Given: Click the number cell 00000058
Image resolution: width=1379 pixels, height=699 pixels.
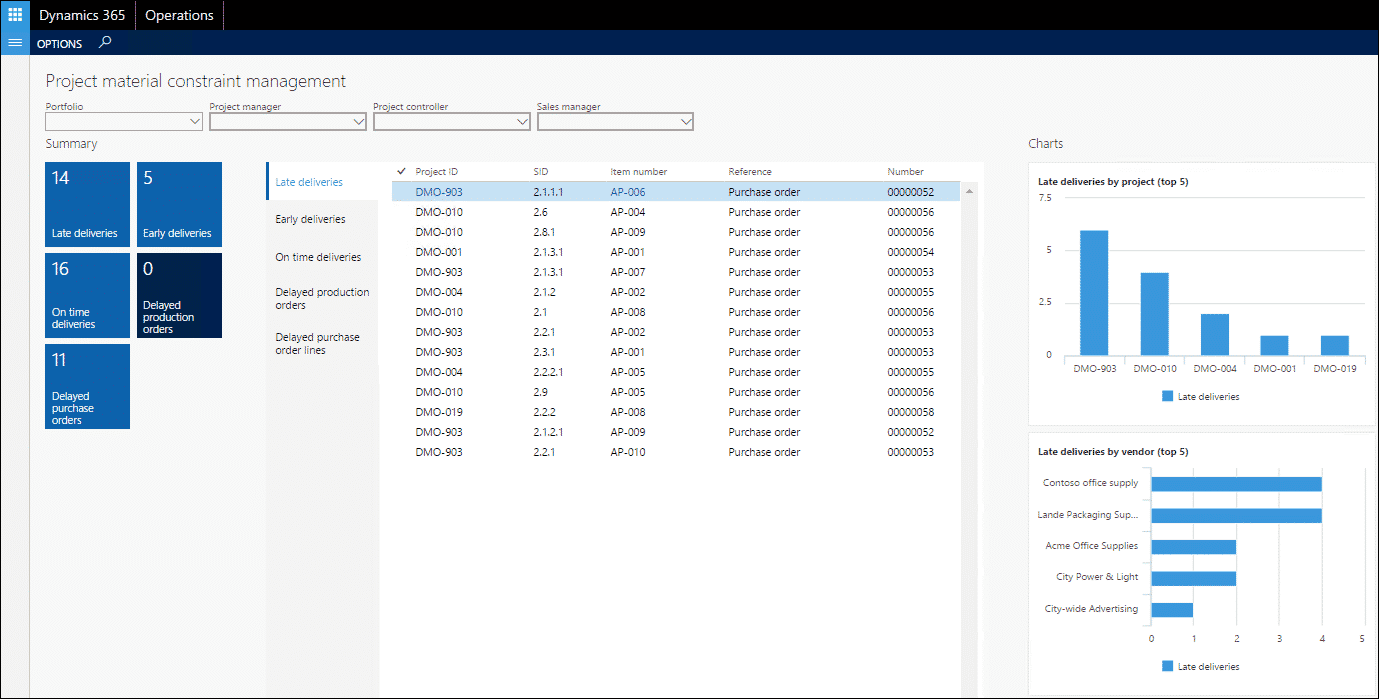Looking at the screenshot, I should point(910,412).
